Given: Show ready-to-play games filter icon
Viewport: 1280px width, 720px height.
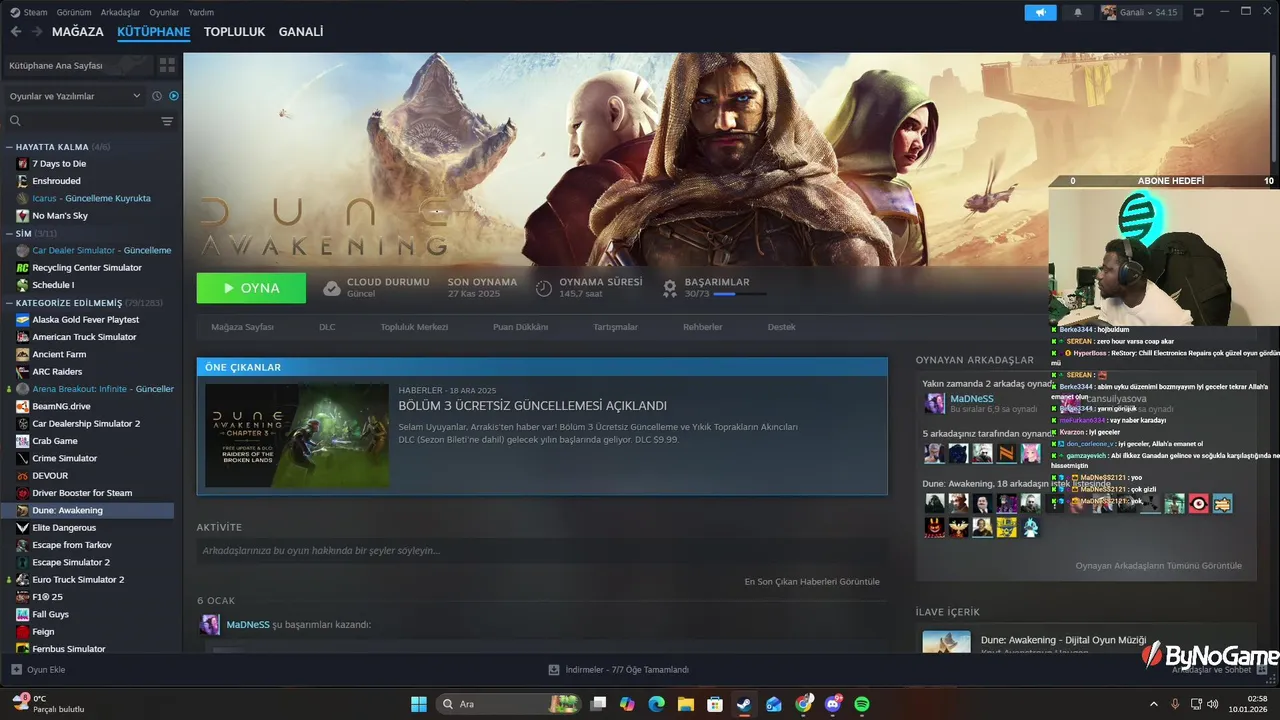Looking at the screenshot, I should tap(174, 96).
